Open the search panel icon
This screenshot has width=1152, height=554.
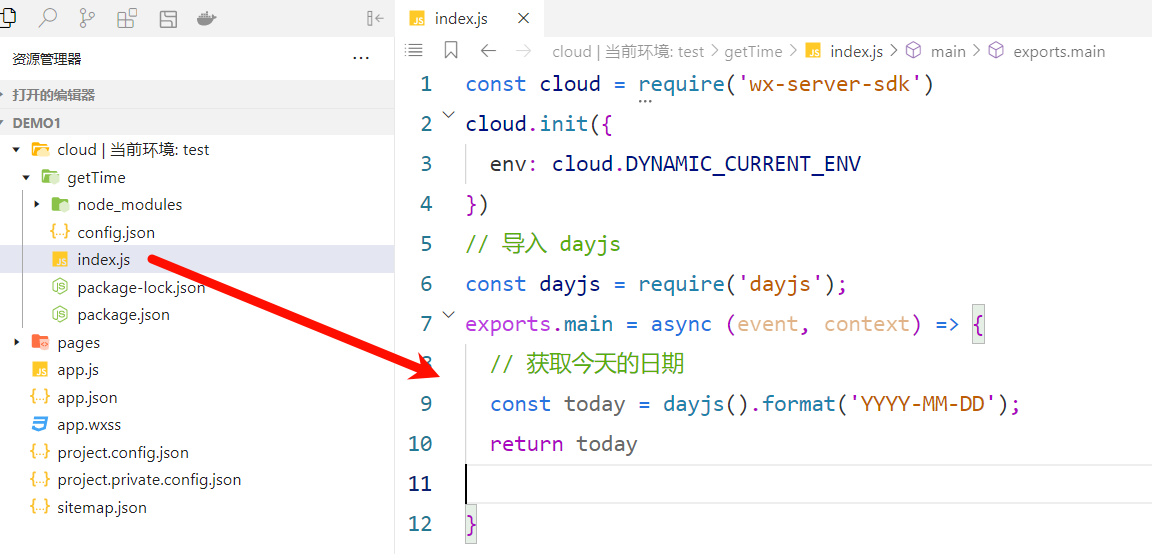click(x=48, y=18)
